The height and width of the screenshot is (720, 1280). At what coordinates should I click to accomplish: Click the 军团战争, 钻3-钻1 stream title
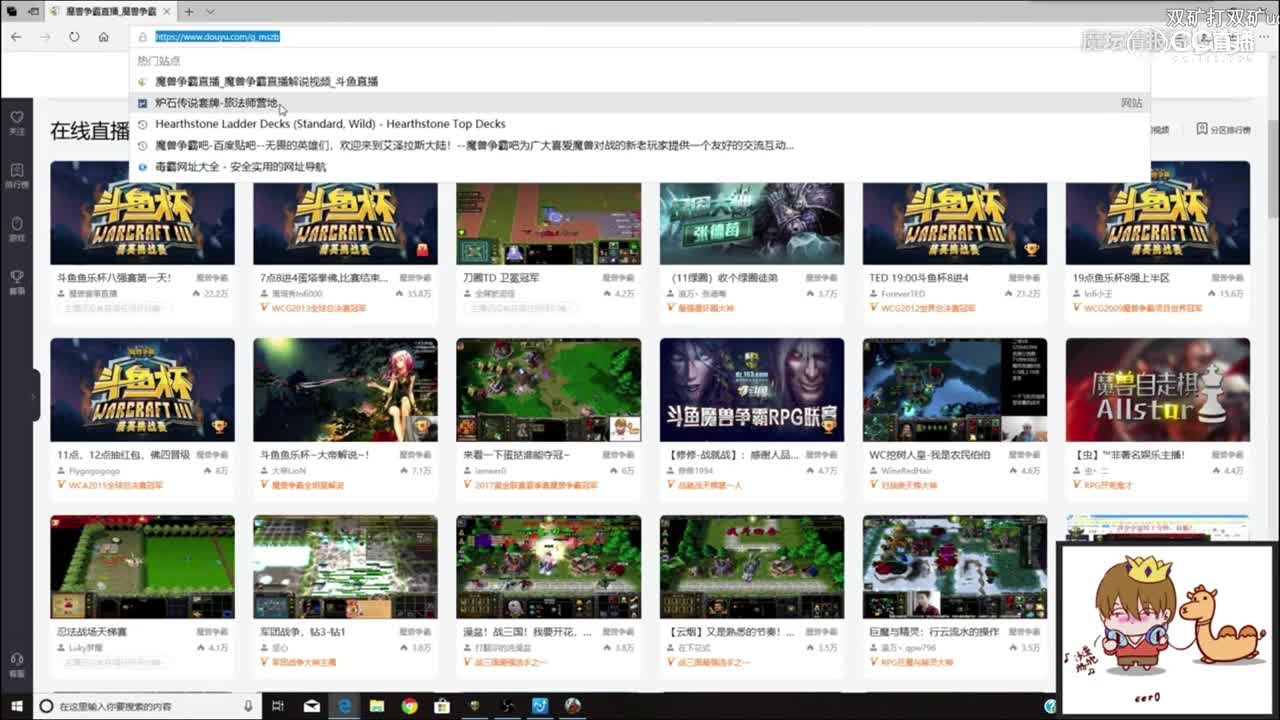pos(304,632)
